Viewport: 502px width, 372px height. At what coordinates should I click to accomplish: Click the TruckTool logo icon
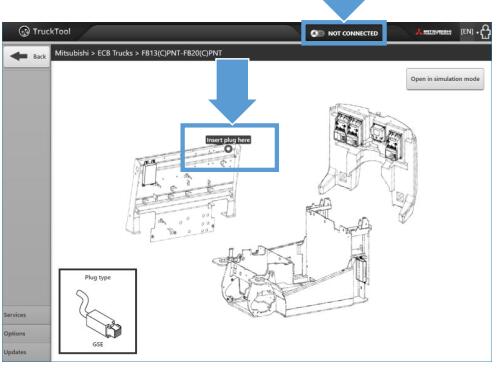(x=24, y=32)
